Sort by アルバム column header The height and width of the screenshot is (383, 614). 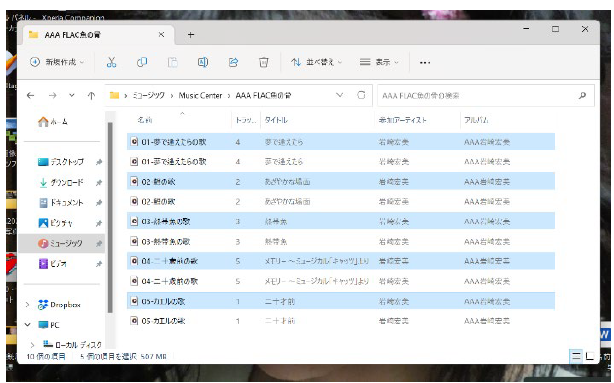(476, 120)
